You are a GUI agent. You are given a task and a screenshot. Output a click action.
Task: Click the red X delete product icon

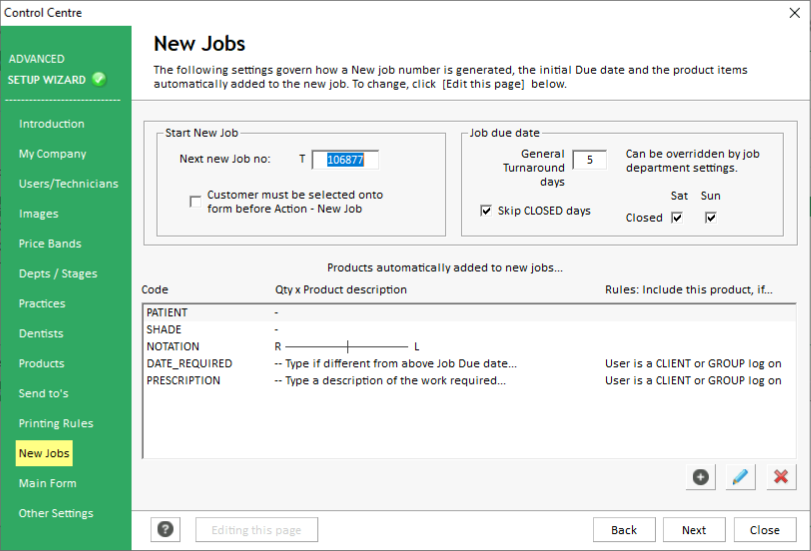pos(781,477)
